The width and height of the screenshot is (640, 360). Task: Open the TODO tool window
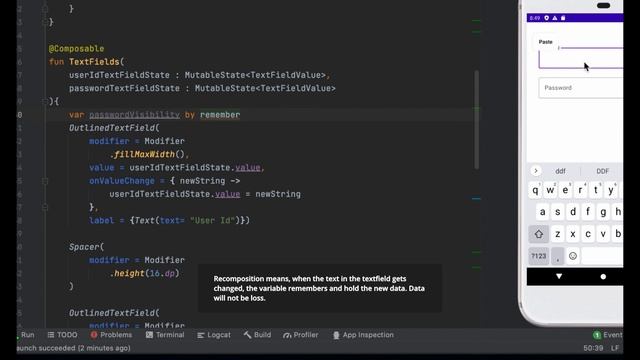[x=62, y=335]
